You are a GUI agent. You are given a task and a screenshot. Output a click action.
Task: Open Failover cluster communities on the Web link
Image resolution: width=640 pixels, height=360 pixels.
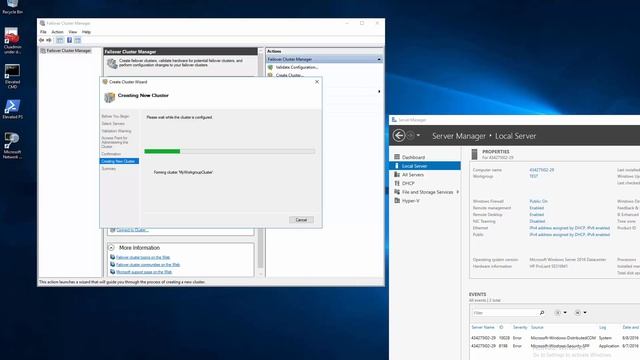coord(148,264)
